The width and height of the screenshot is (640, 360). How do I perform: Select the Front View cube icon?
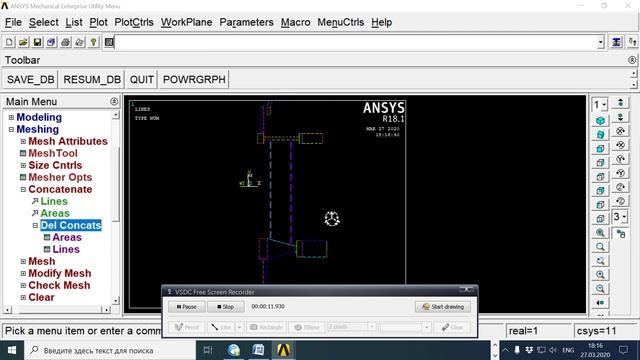coord(600,149)
